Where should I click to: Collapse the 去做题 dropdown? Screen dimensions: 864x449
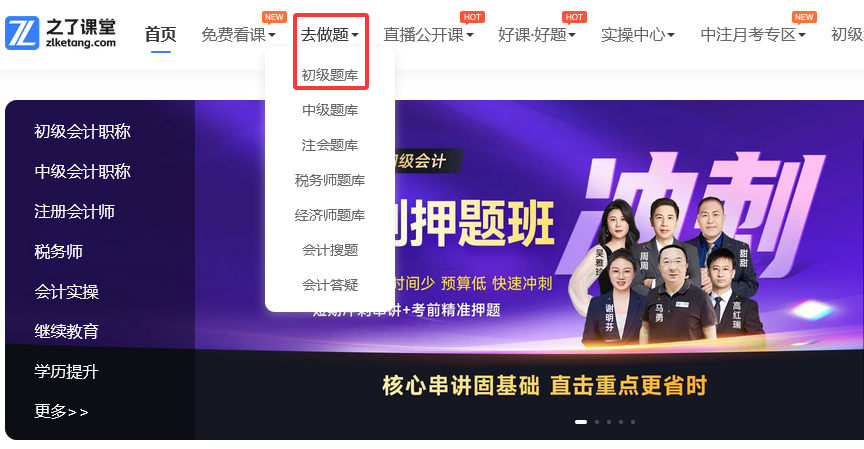click(330, 35)
